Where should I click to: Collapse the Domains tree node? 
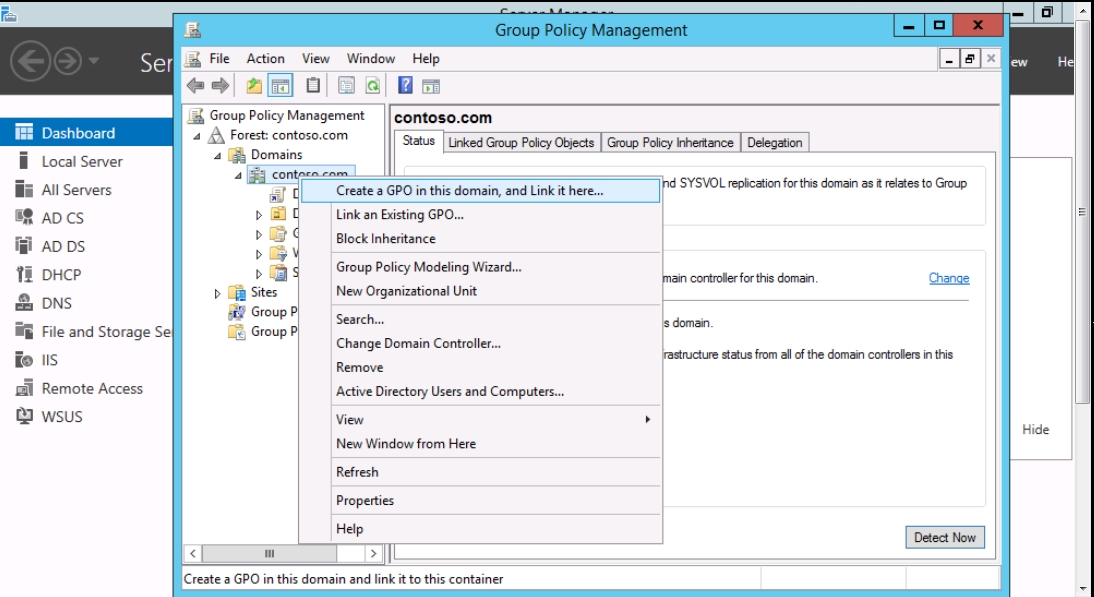coord(217,155)
